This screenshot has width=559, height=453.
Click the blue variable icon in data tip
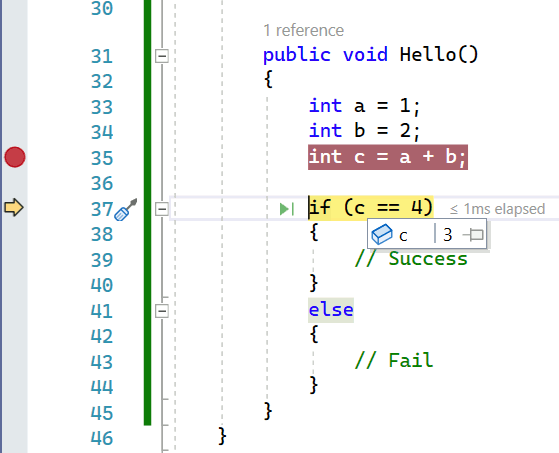(x=381, y=235)
